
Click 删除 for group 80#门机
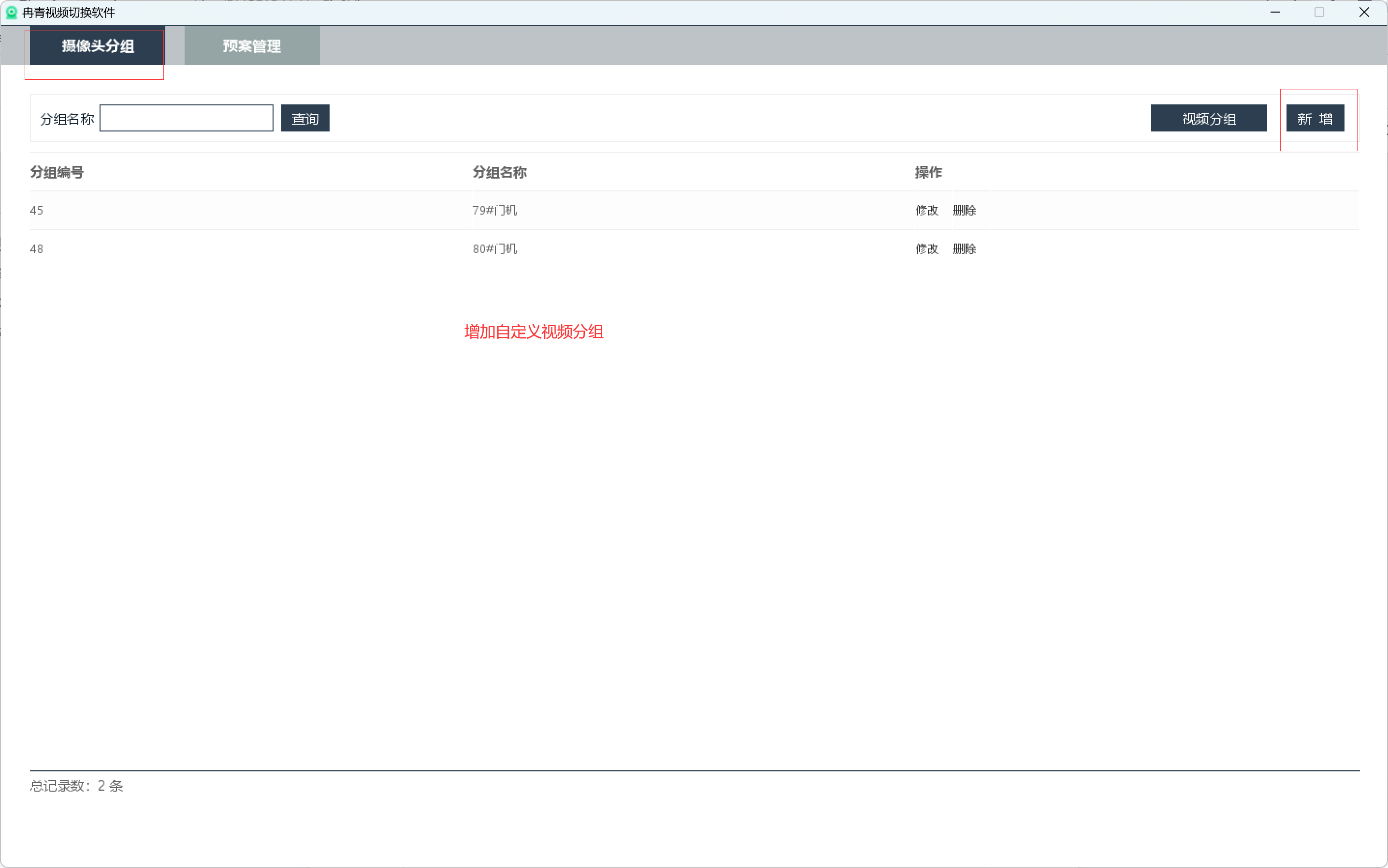pos(964,249)
